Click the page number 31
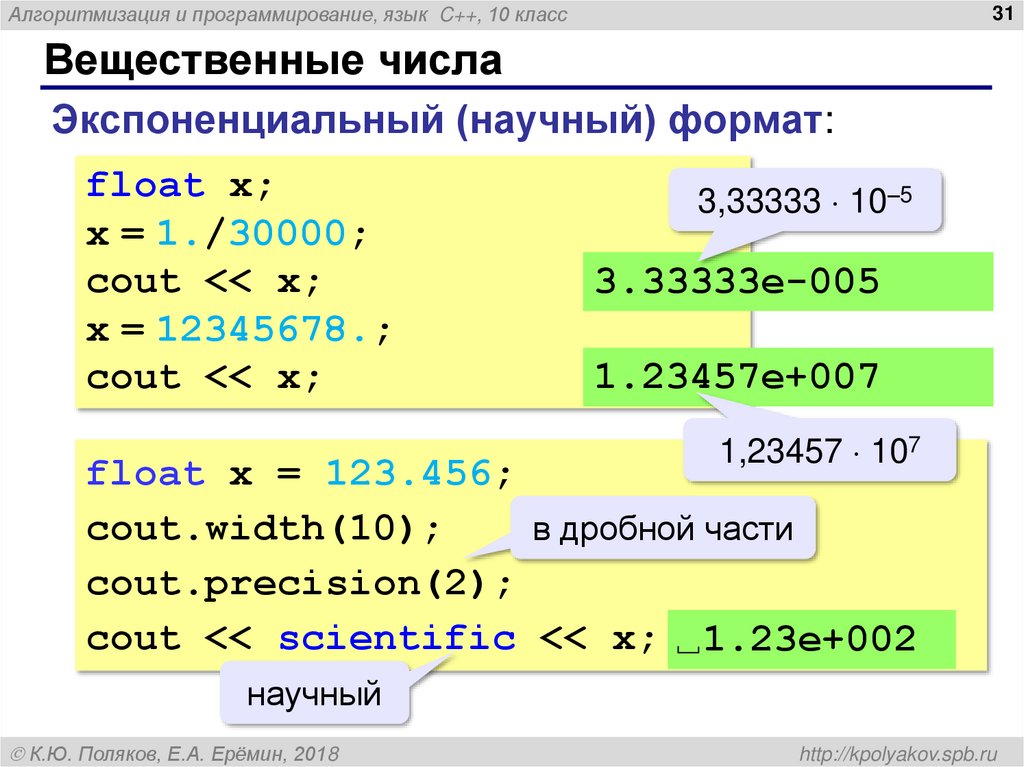 (1000, 12)
